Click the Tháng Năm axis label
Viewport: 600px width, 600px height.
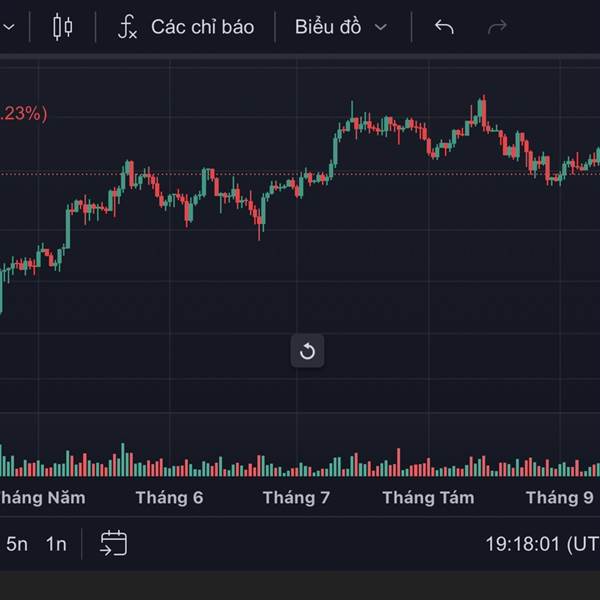tap(43, 497)
